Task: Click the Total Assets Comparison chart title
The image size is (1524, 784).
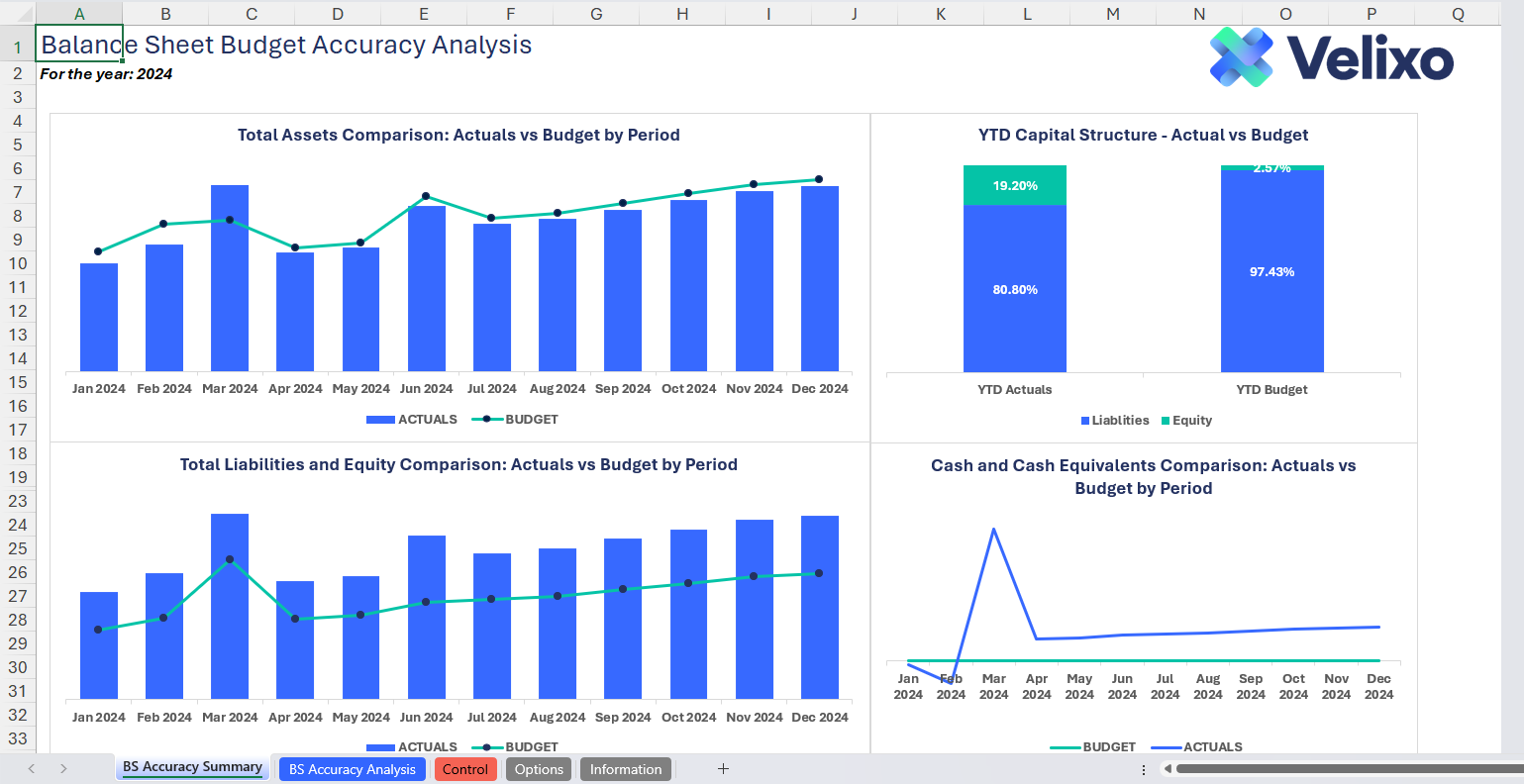Action: [x=458, y=135]
